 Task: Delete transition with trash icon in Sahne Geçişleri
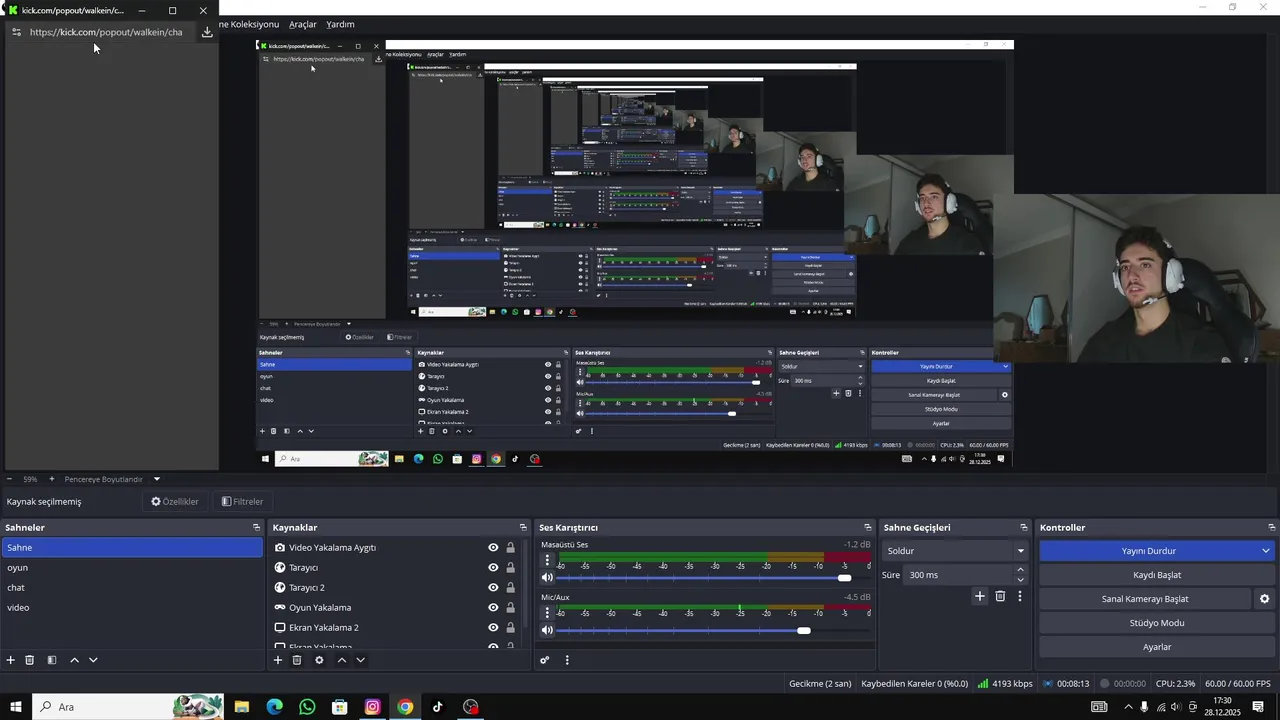pos(1000,596)
